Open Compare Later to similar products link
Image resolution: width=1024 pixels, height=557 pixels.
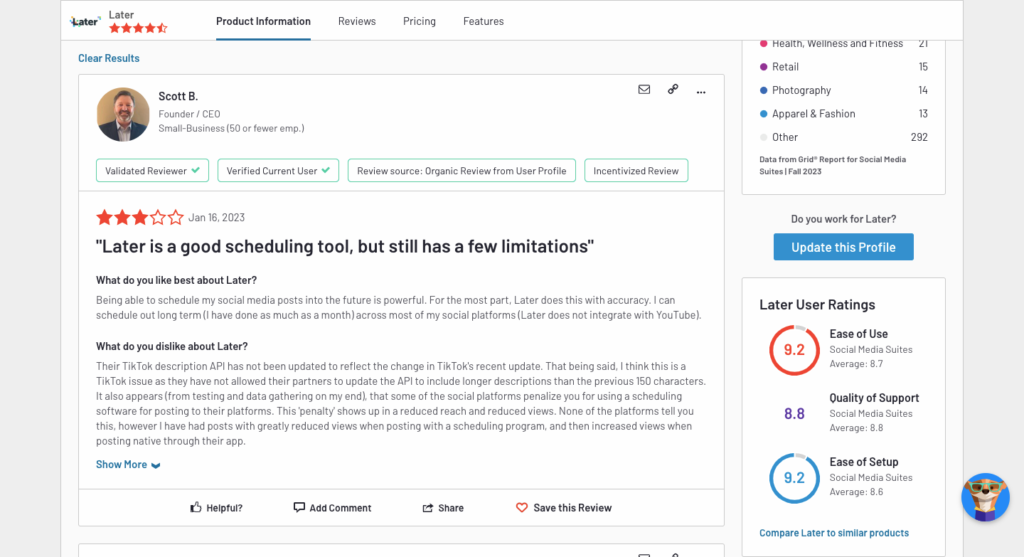click(834, 533)
